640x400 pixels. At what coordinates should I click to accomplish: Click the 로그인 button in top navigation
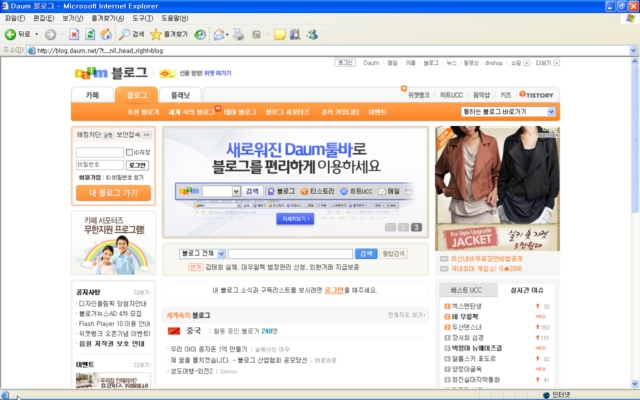tap(345, 63)
